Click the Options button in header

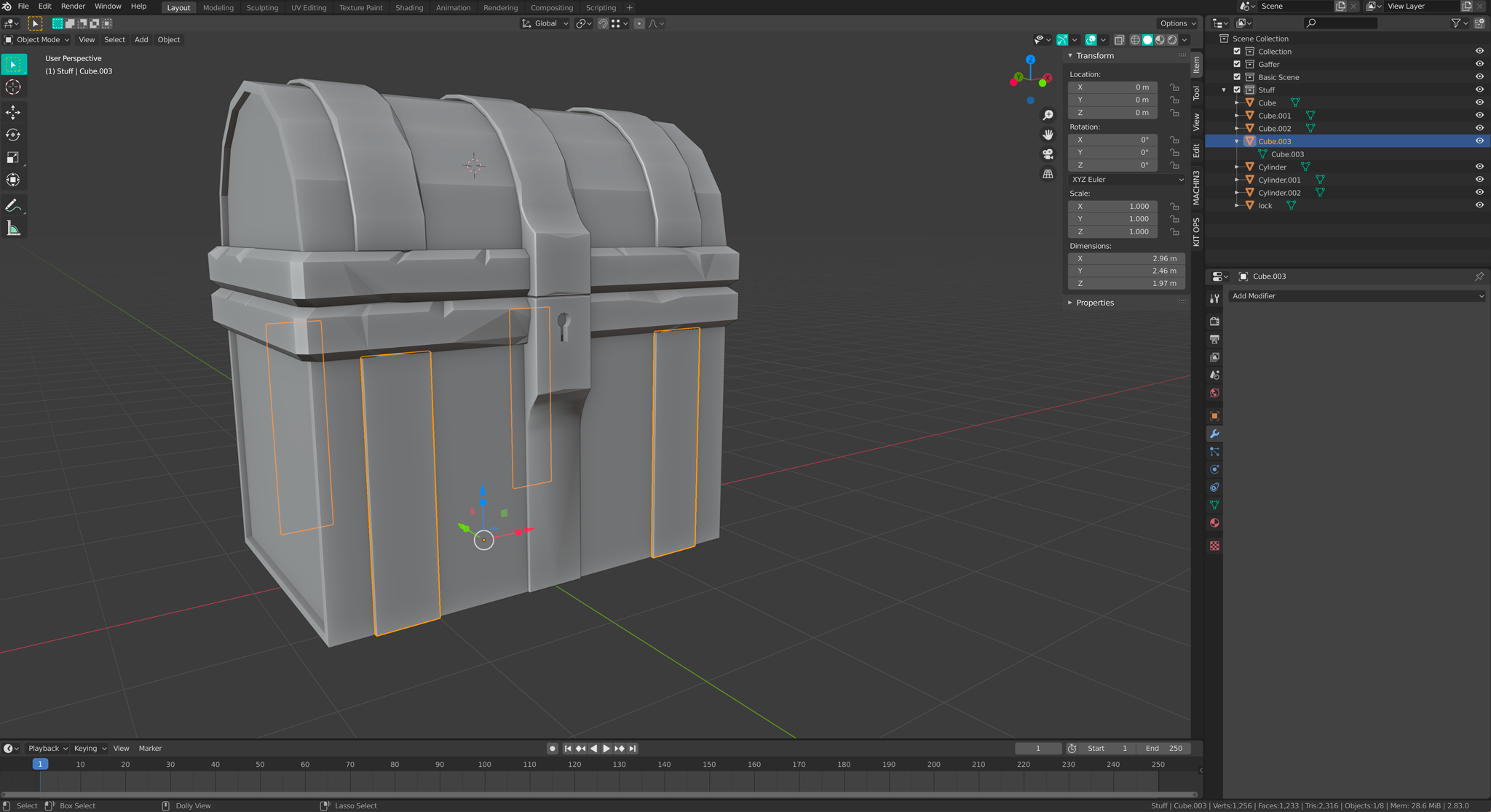tap(1176, 23)
